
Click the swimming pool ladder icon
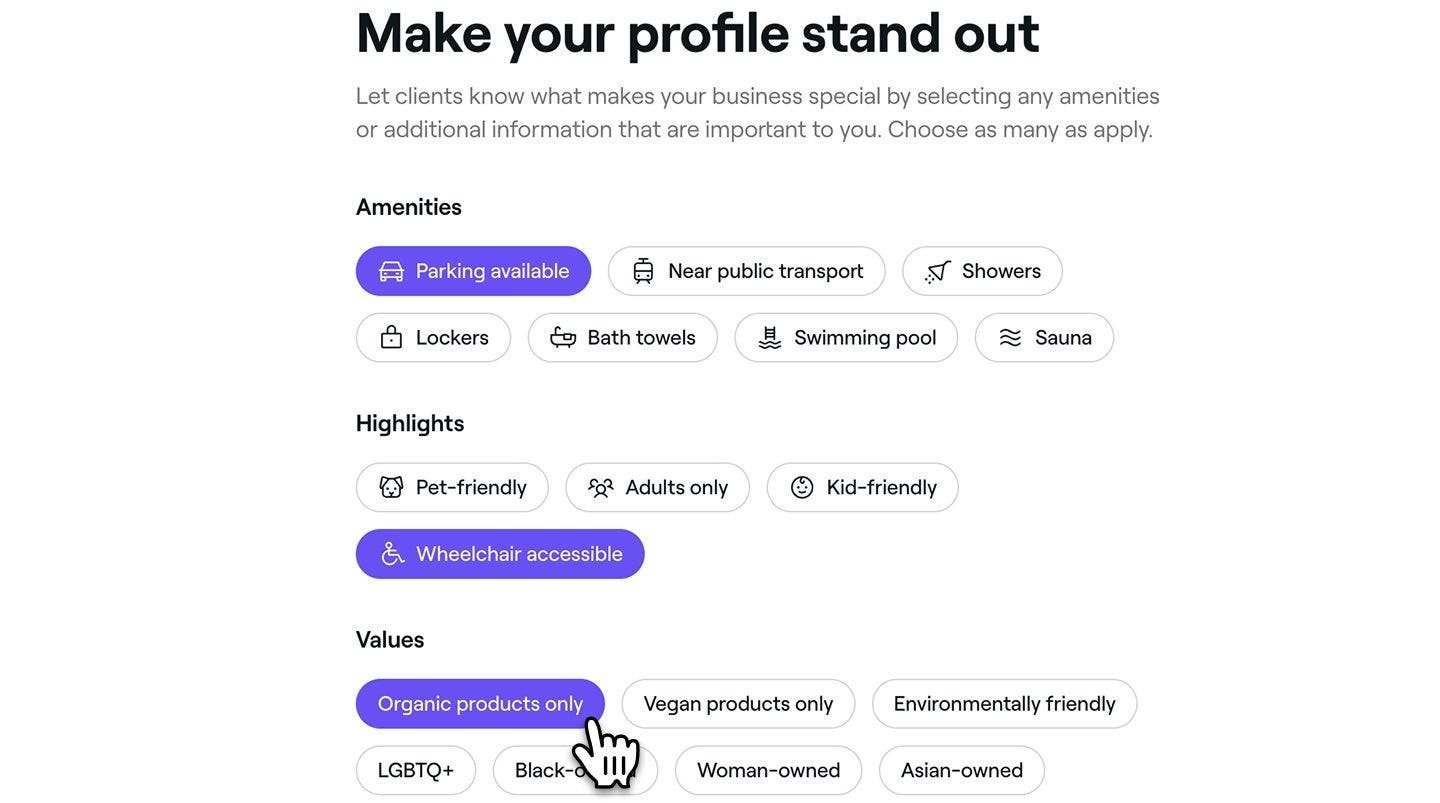(769, 337)
